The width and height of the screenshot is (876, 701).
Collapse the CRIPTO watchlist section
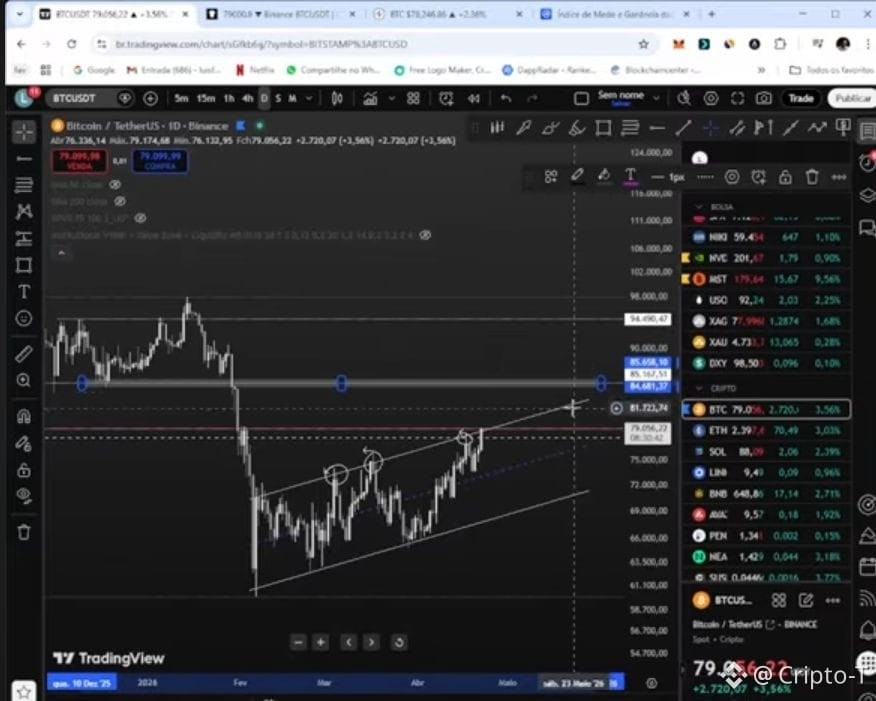[699, 388]
